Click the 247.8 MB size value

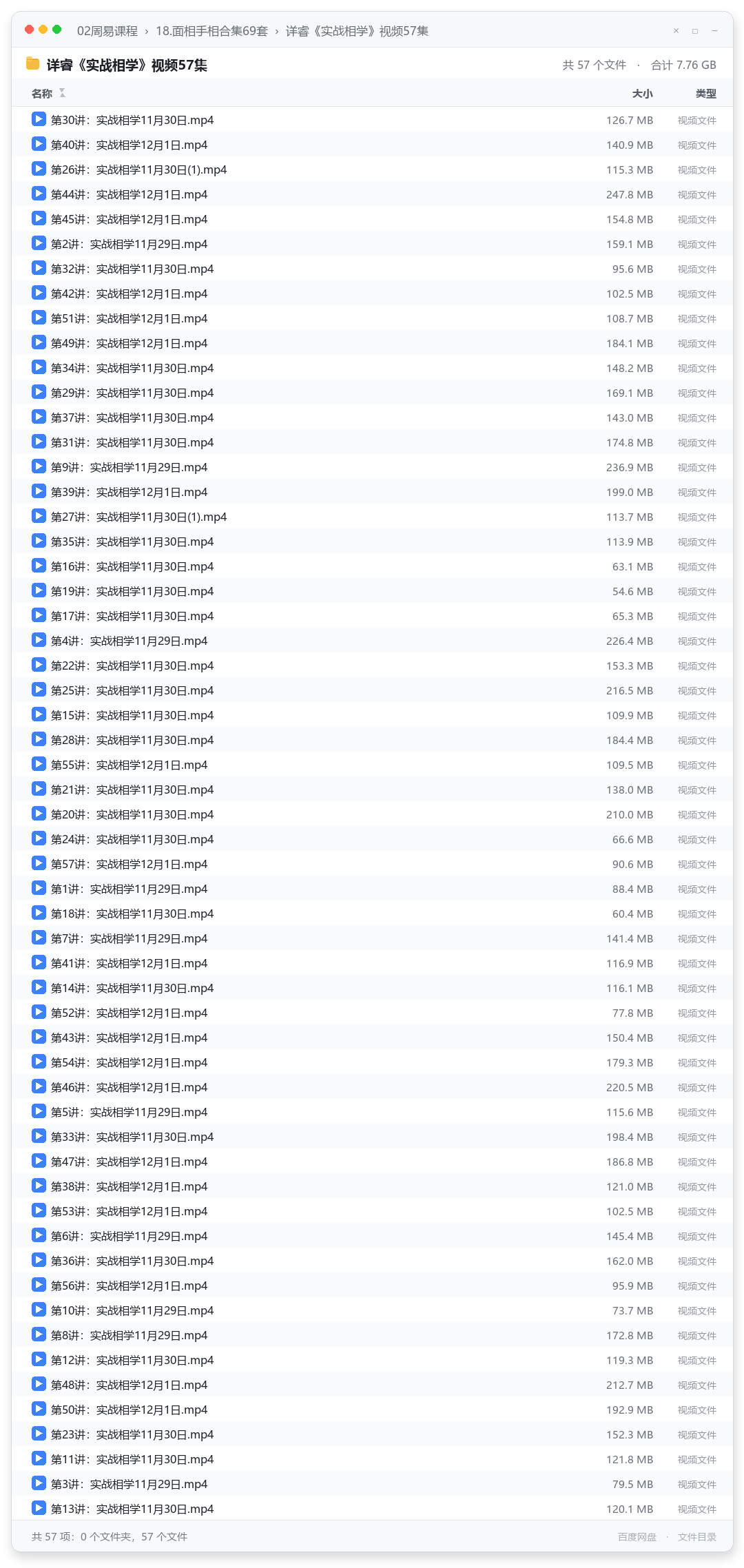pos(630,194)
